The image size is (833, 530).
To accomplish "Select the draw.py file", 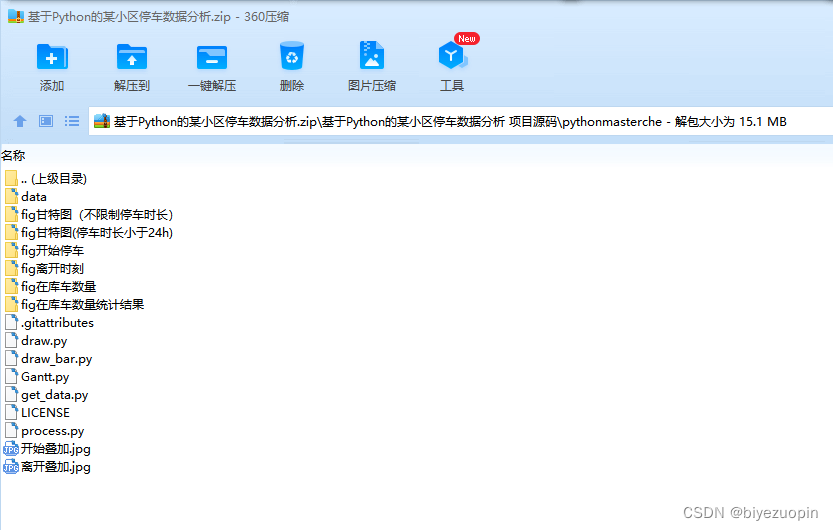I will [x=36, y=341].
